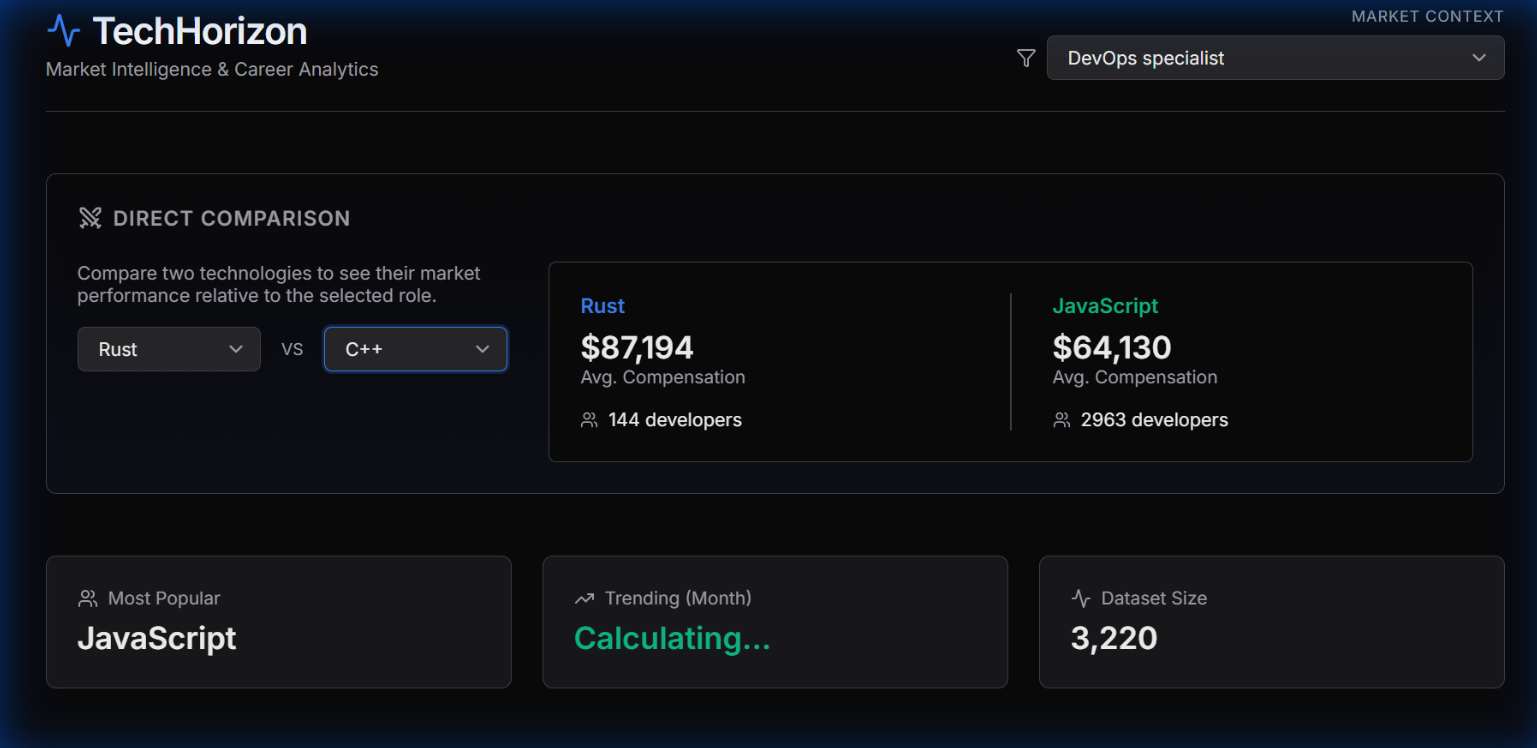
Task: Click the crossed swords Direct Comparison icon
Action: click(90, 217)
